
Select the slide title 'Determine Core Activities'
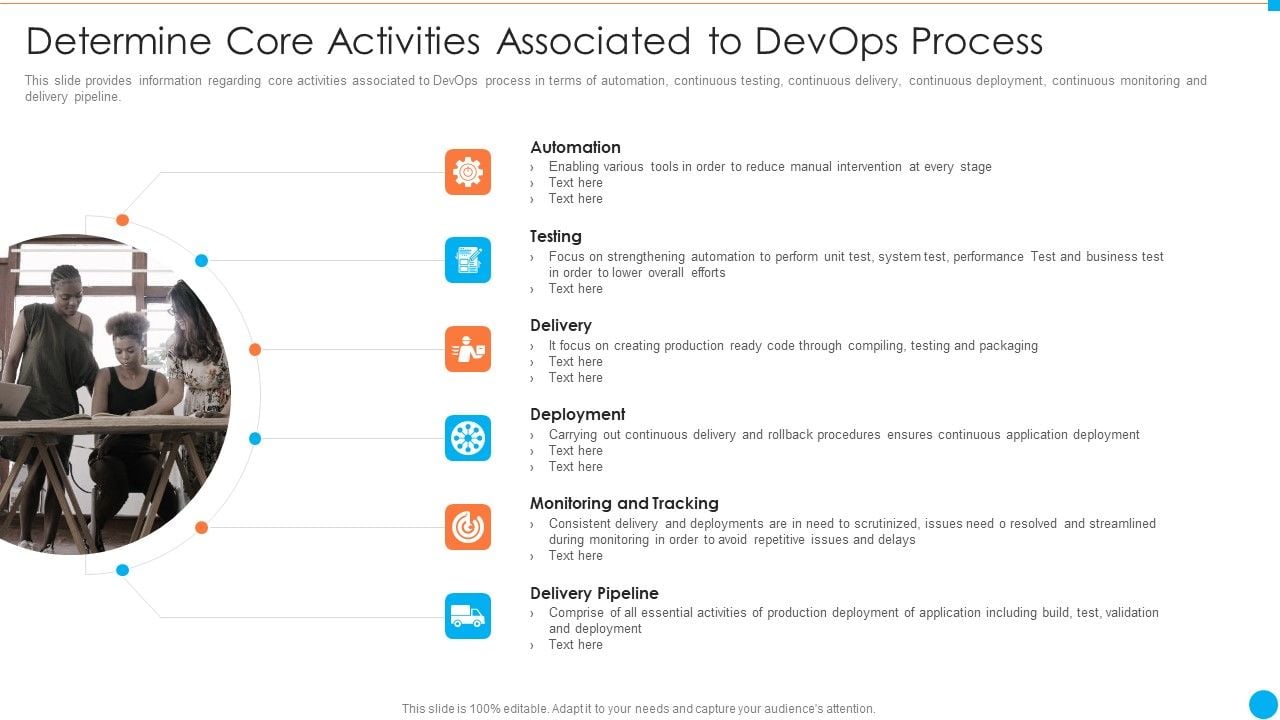pyautogui.click(x=535, y=41)
